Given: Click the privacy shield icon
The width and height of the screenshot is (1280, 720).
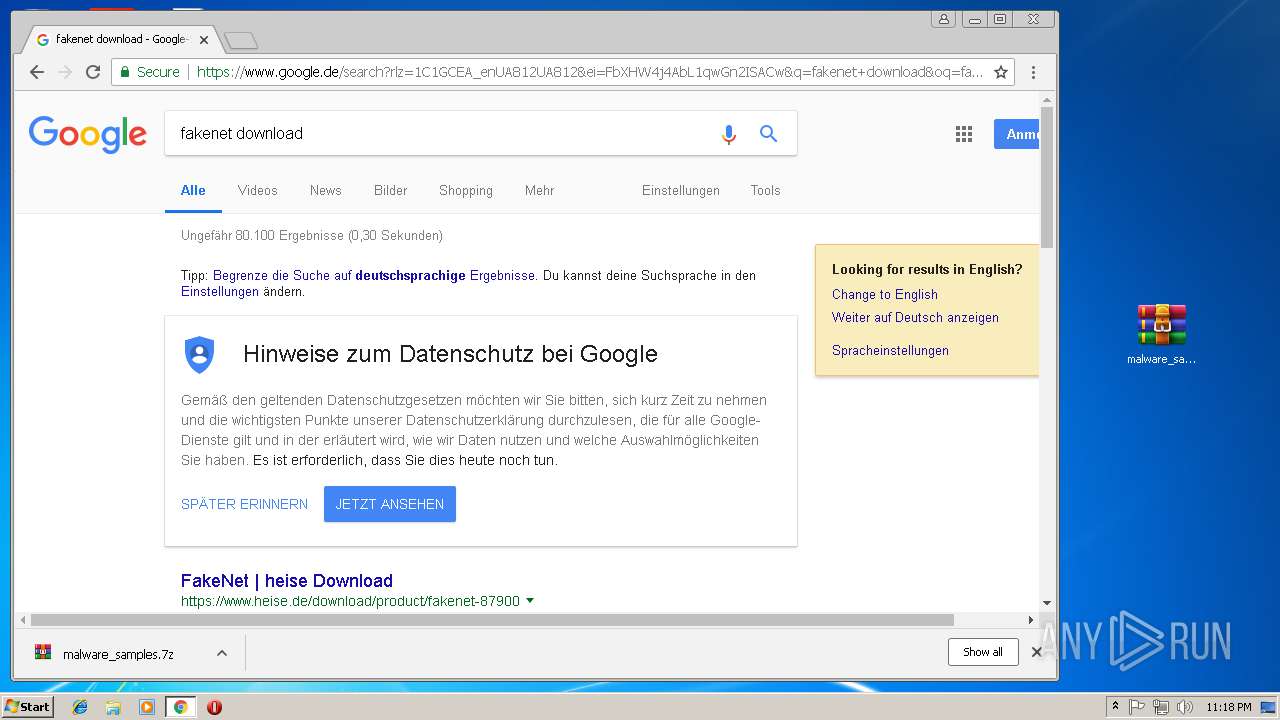Looking at the screenshot, I should click(200, 354).
